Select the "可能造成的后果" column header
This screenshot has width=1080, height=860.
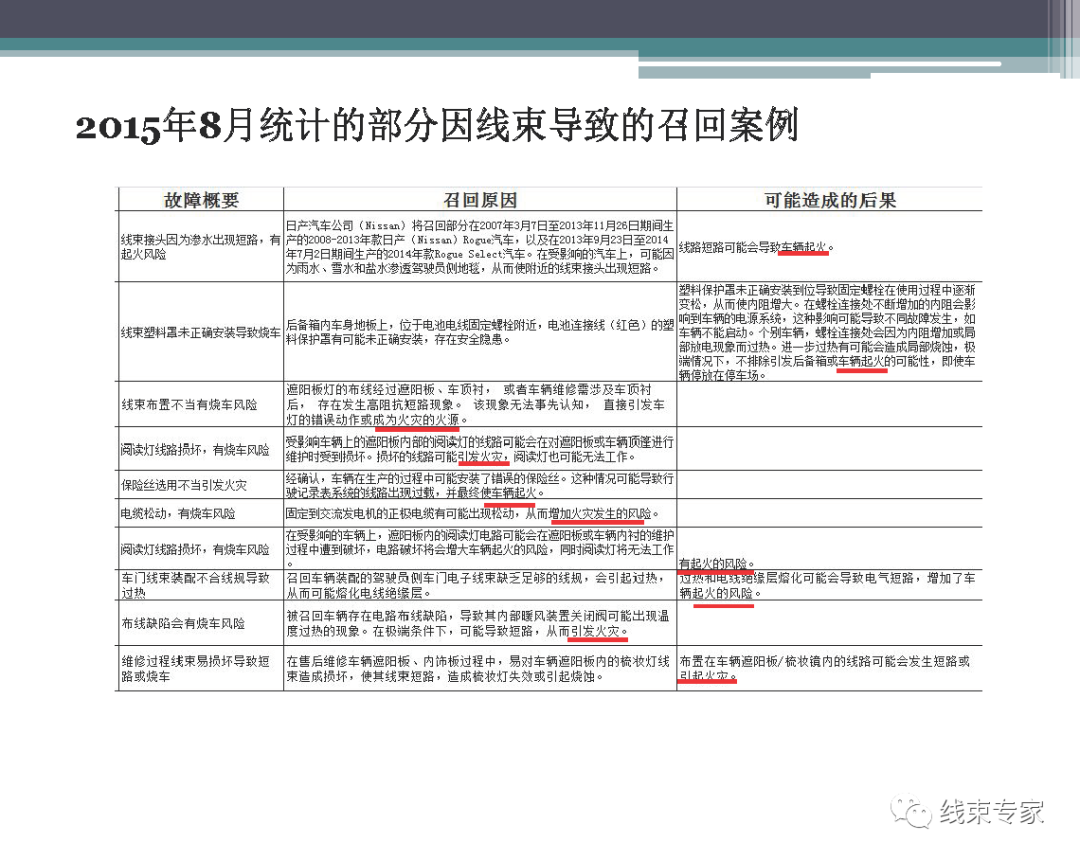[x=830, y=200]
